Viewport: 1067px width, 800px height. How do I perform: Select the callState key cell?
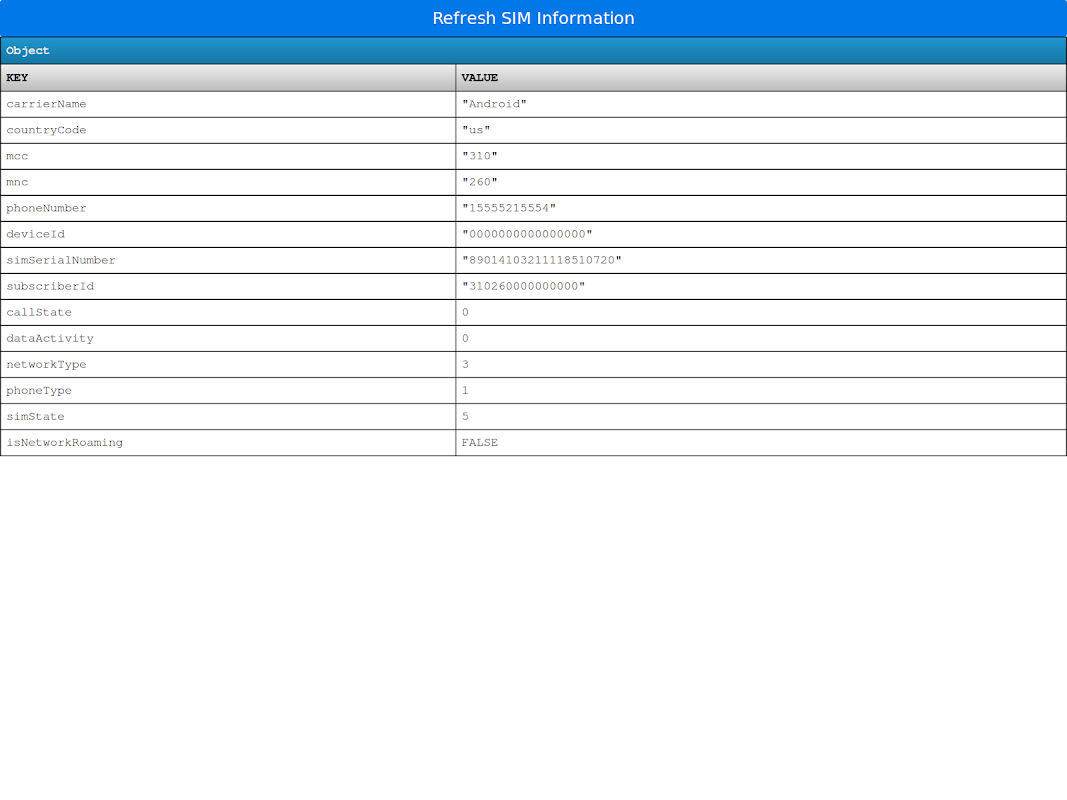coord(228,312)
